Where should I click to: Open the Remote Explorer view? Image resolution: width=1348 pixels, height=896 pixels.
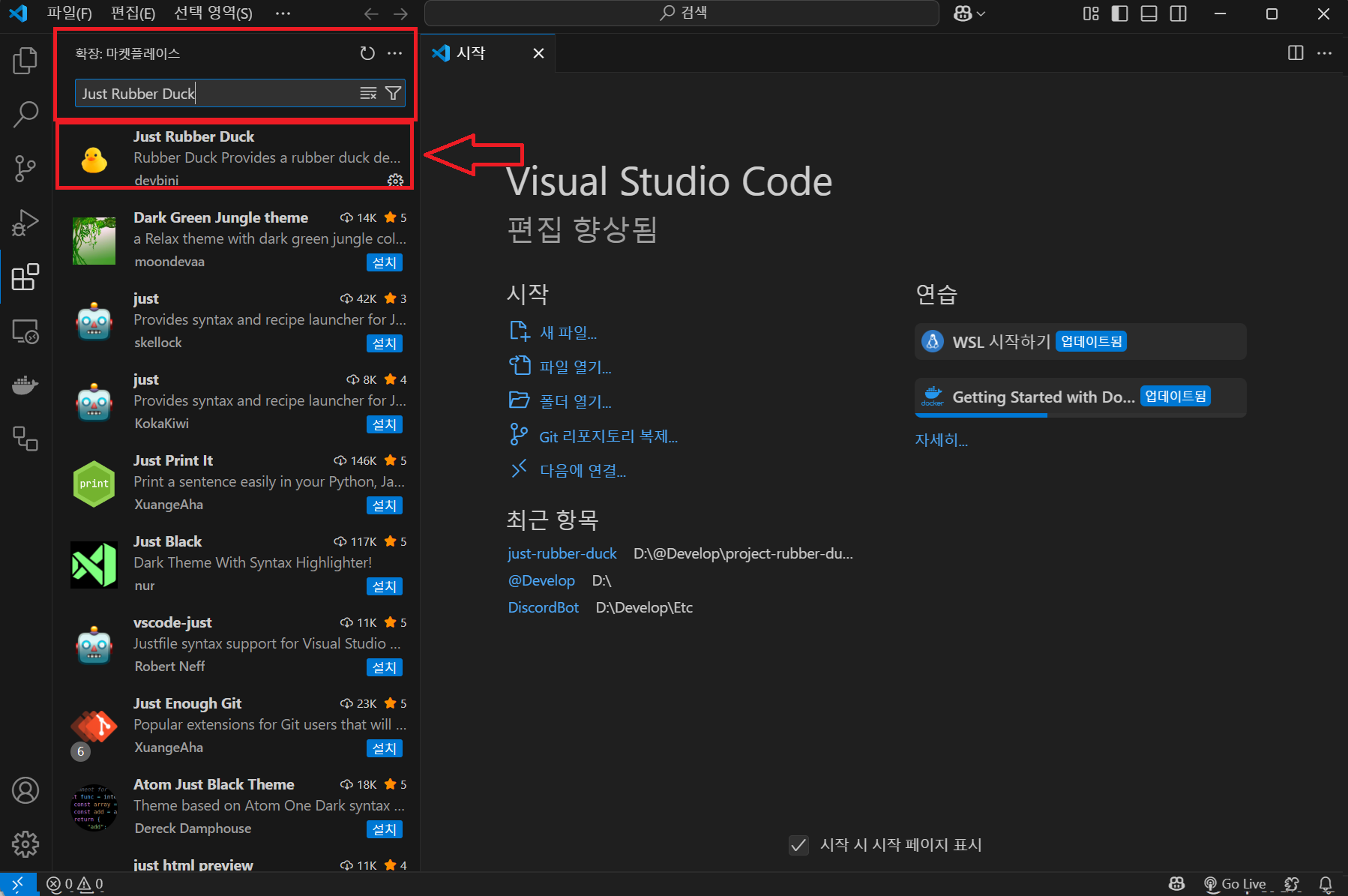click(x=25, y=331)
